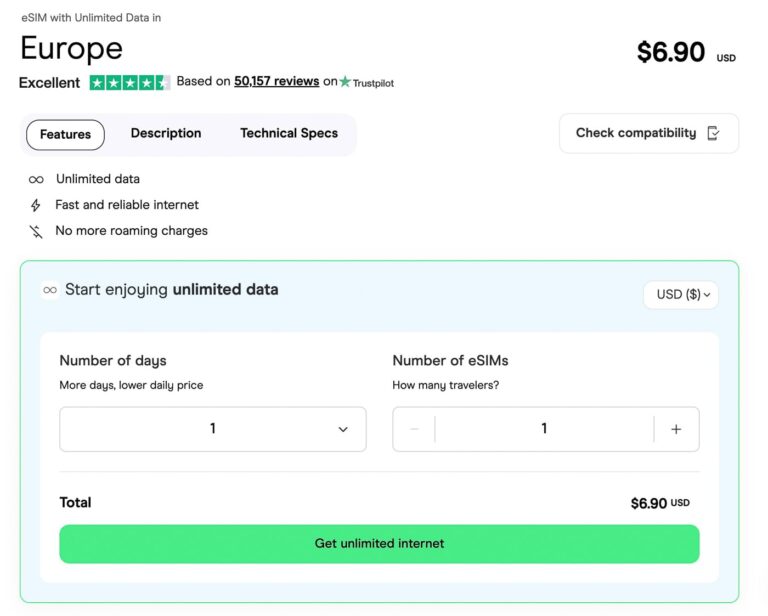Decrease eSIM count with minus button

[414, 429]
